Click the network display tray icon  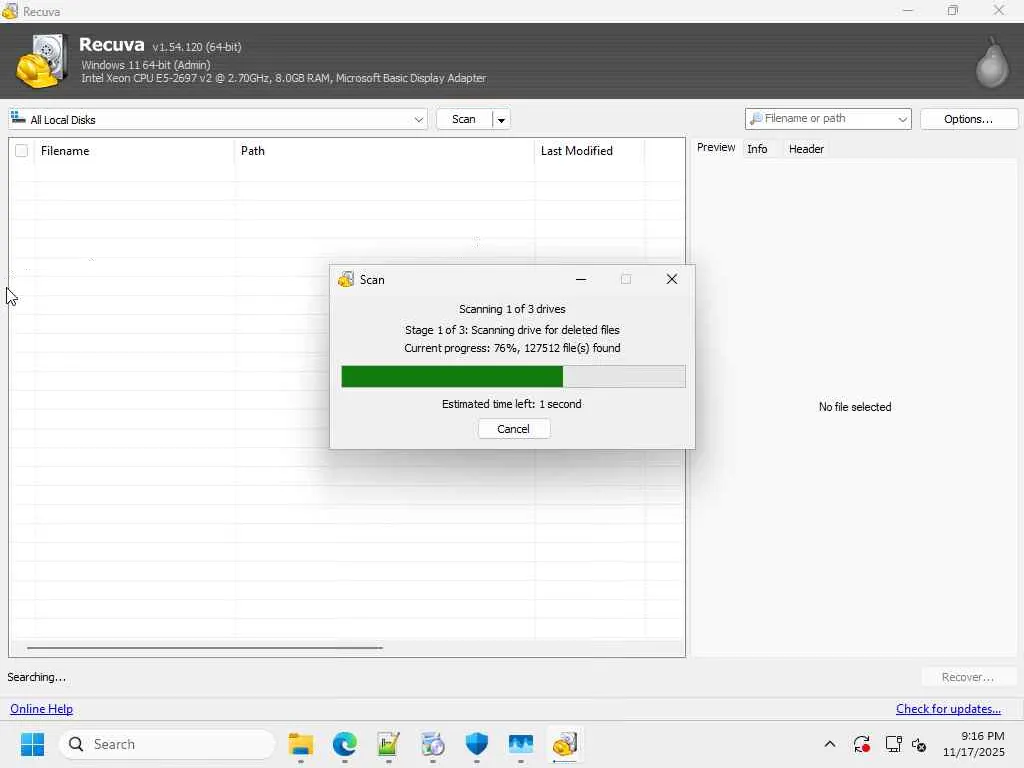pyautogui.click(x=893, y=744)
